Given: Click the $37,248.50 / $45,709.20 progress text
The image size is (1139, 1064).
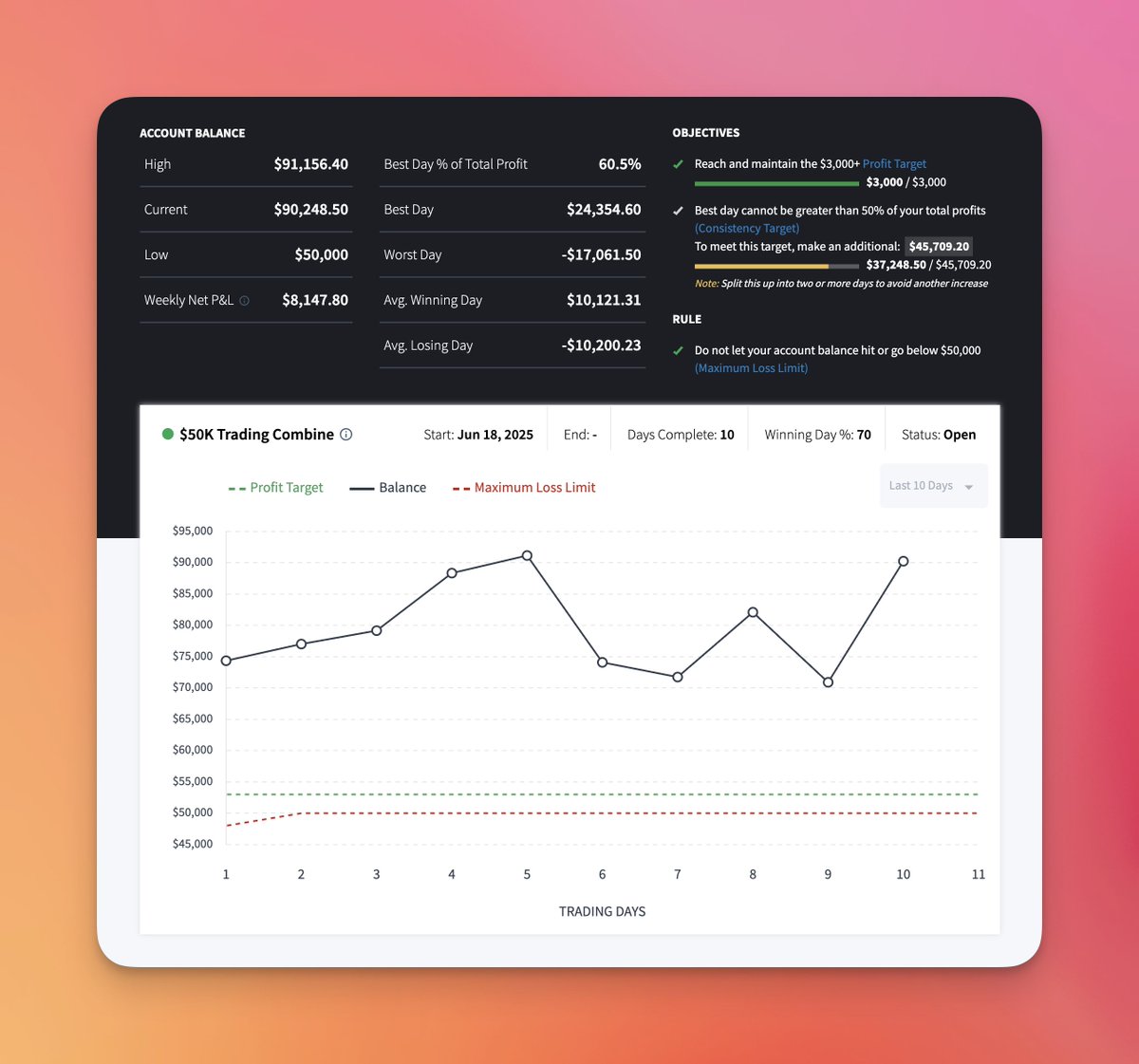Looking at the screenshot, I should pyautogui.click(x=928, y=265).
